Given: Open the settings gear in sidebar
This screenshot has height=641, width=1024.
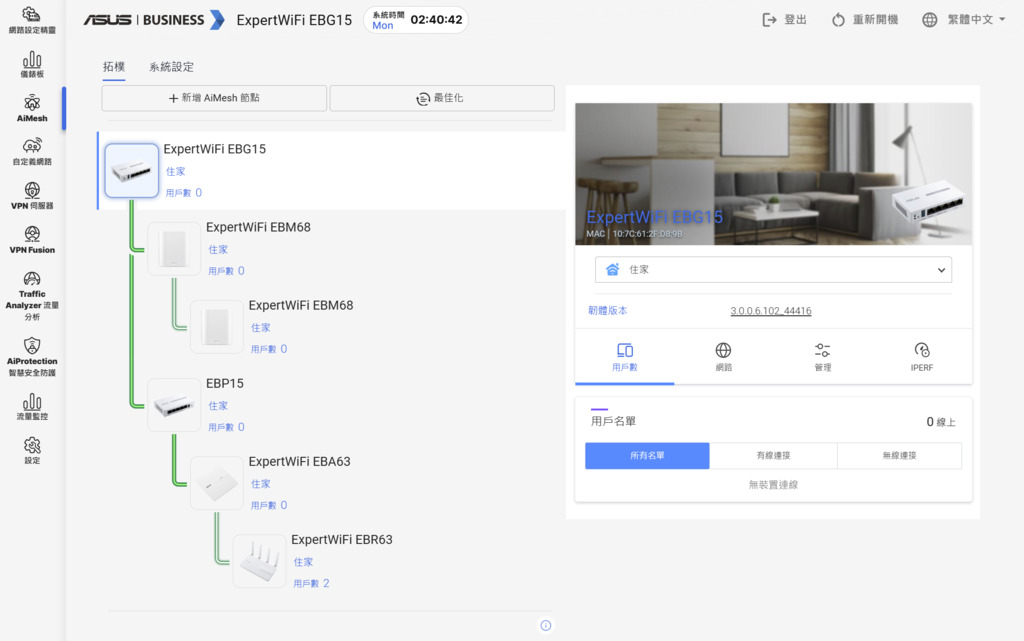Looking at the screenshot, I should 32,445.
